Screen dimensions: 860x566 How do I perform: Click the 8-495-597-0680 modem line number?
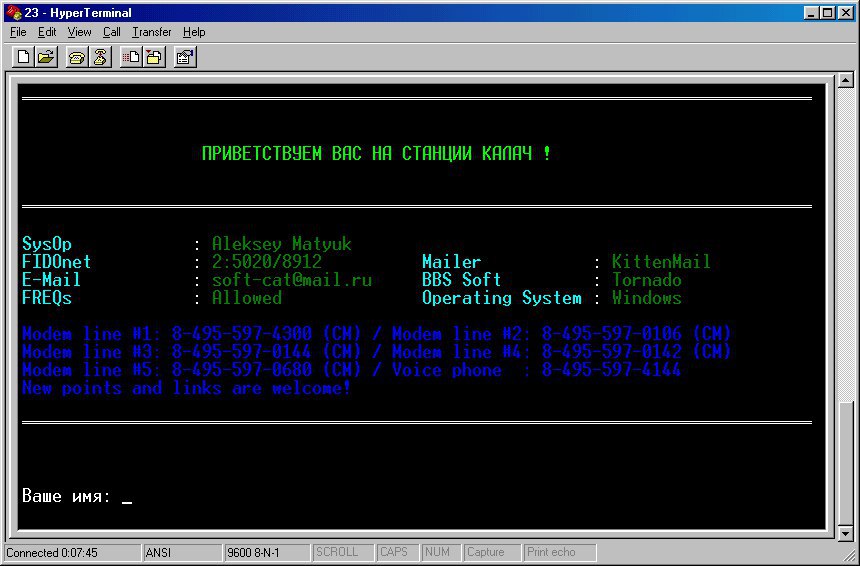pos(242,370)
